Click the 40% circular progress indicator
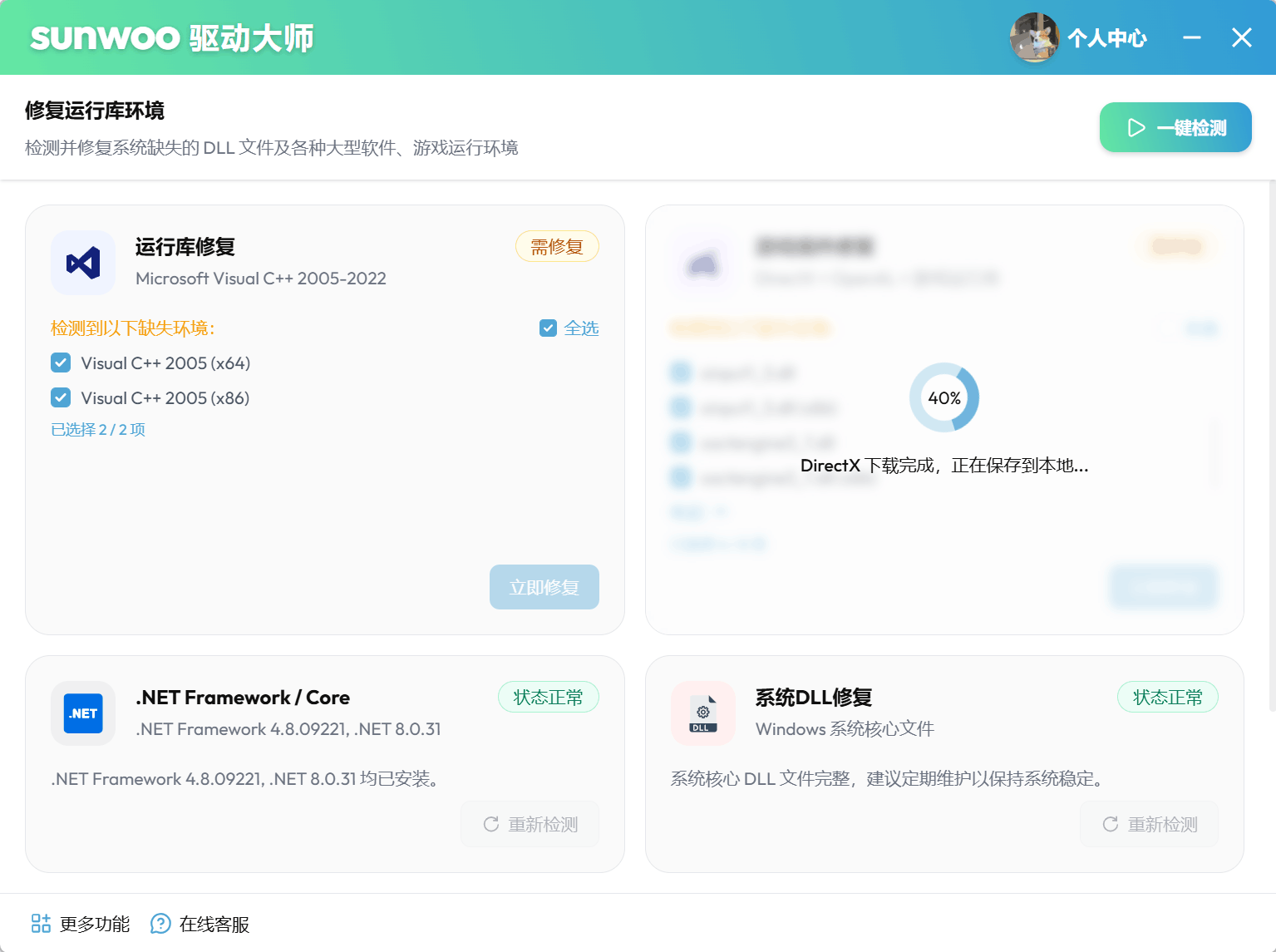Viewport: 1276px width, 952px height. 944,397
